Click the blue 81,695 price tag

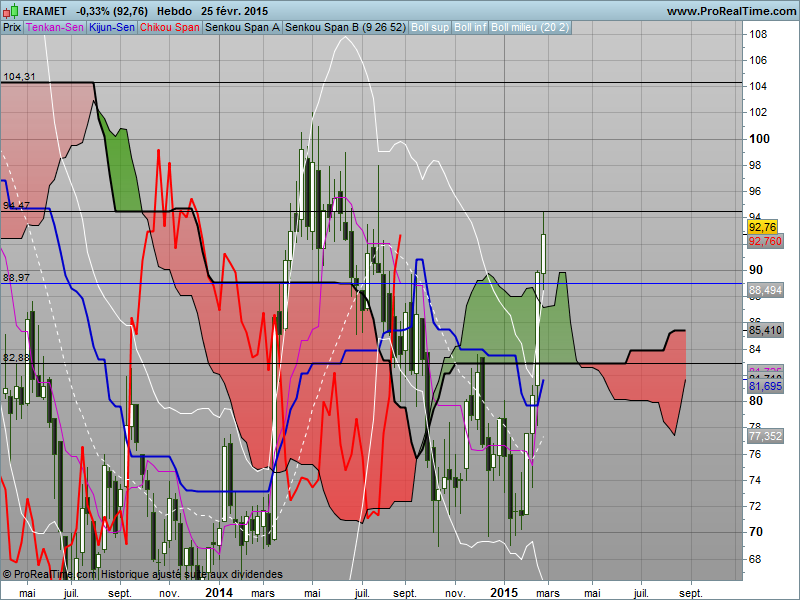tap(765, 386)
